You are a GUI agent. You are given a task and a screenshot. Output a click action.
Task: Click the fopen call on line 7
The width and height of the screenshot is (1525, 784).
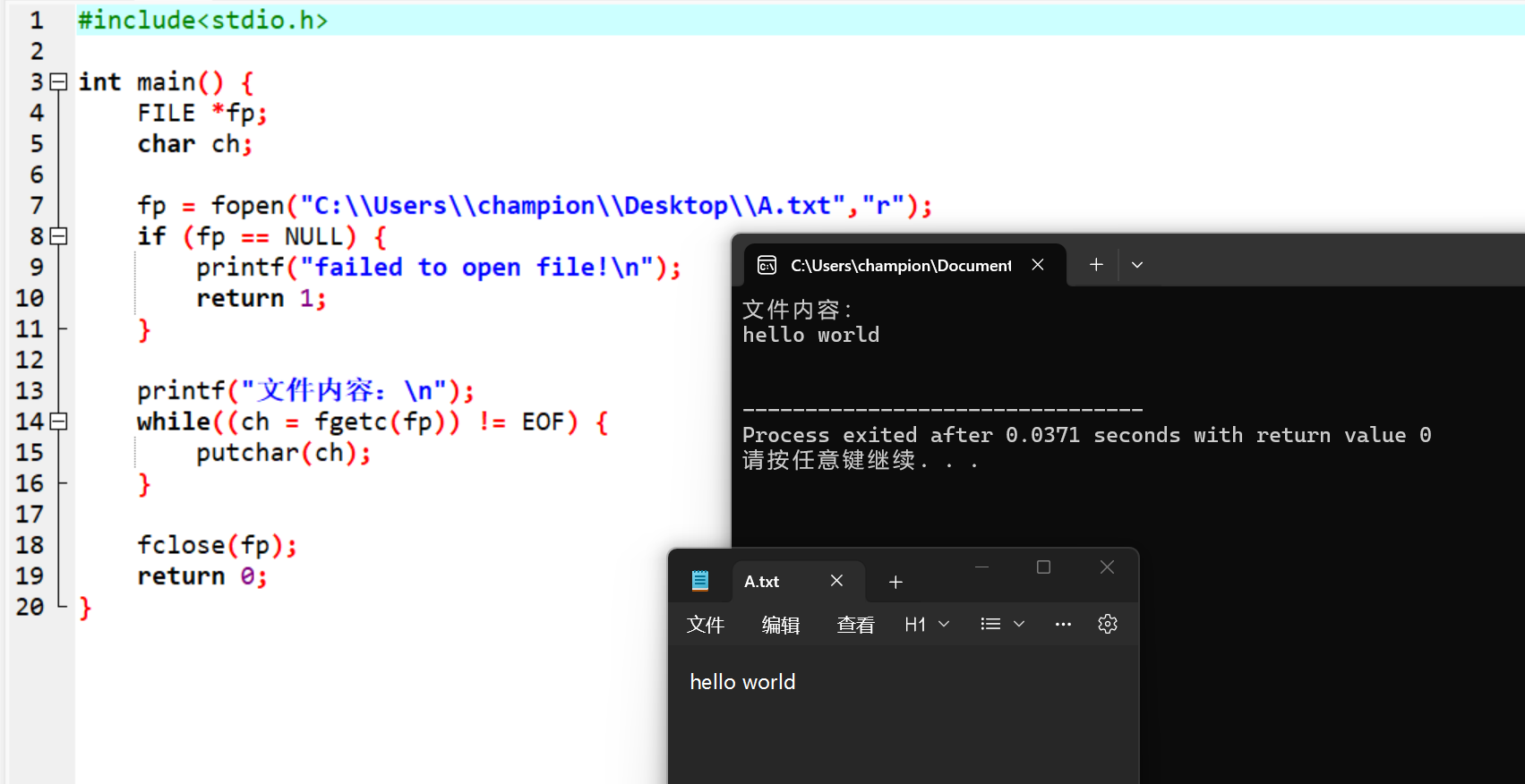[x=535, y=206]
